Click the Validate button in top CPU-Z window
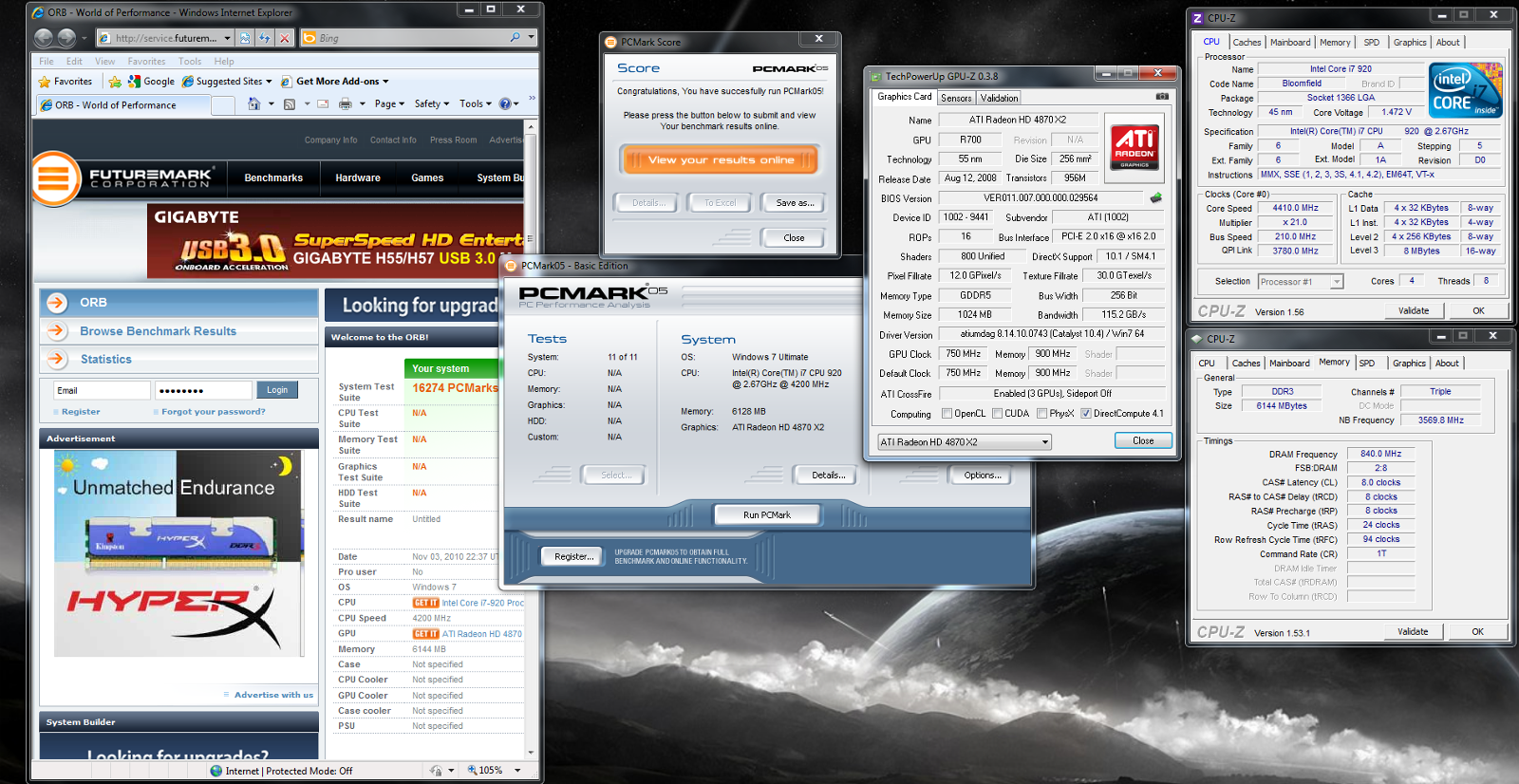This screenshot has height=784, width=1519. click(1413, 310)
